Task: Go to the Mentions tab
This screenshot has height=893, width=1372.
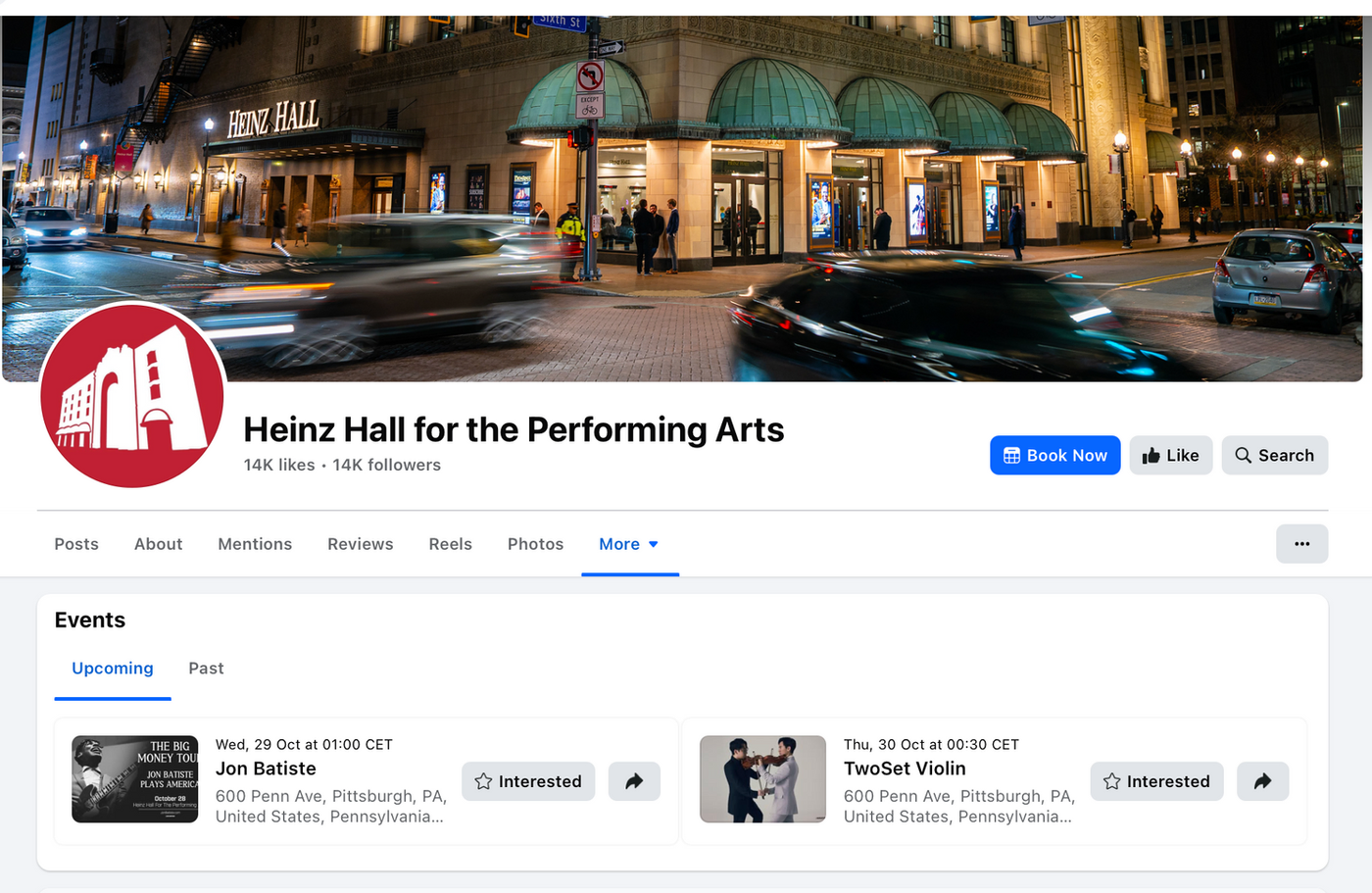Action: [x=255, y=544]
